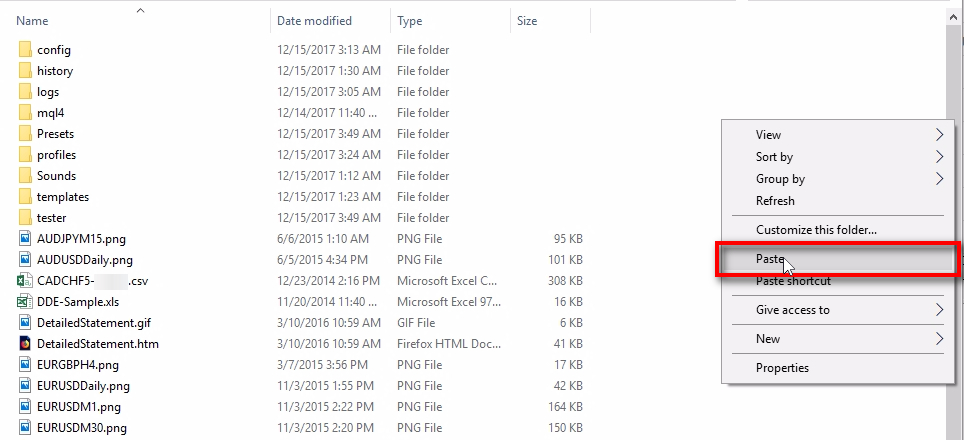
Task: Click the DDE-Sample.xls Excel icon
Action: [x=25, y=302]
